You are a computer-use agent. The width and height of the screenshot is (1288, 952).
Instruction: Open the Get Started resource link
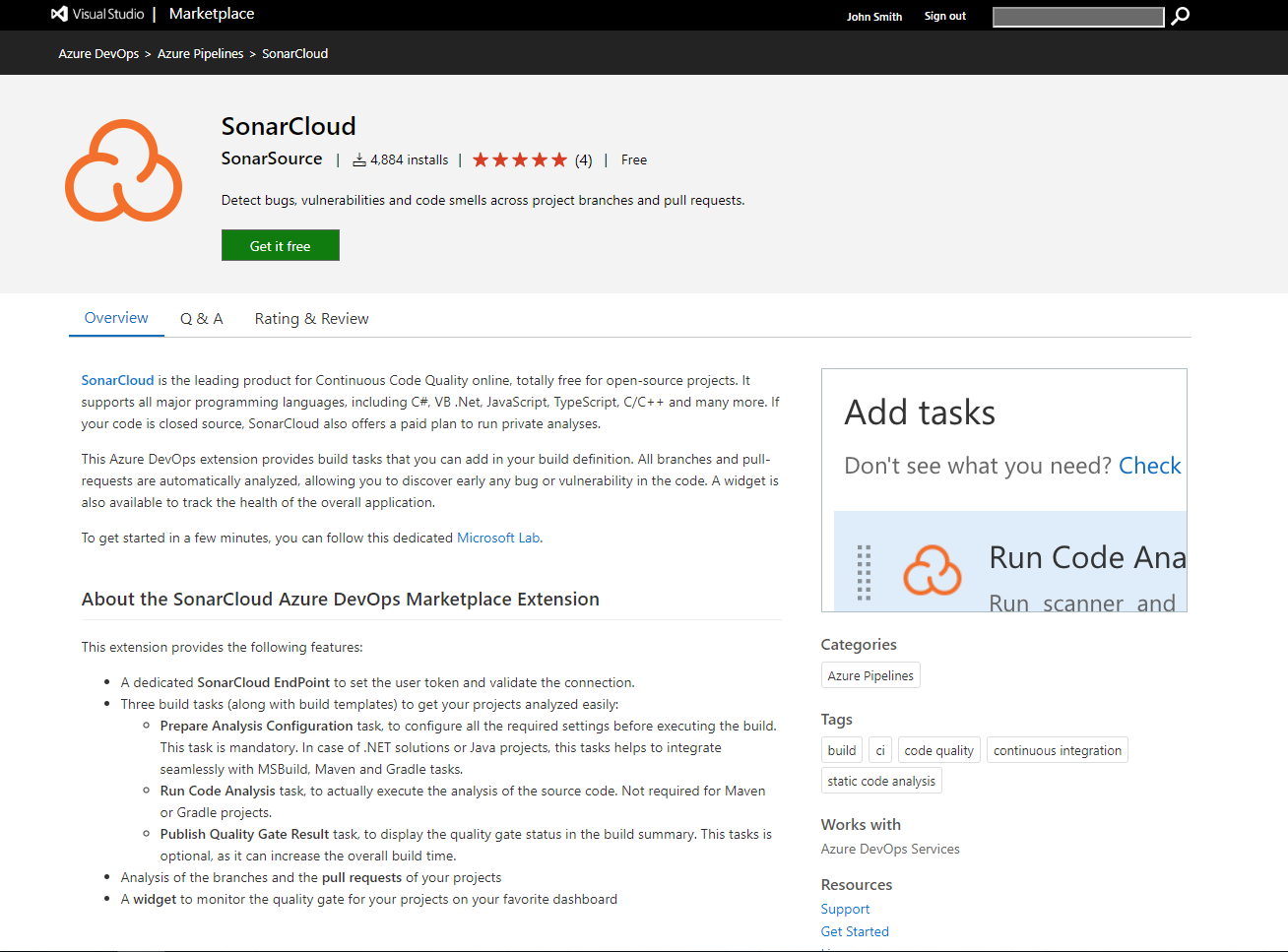855,931
